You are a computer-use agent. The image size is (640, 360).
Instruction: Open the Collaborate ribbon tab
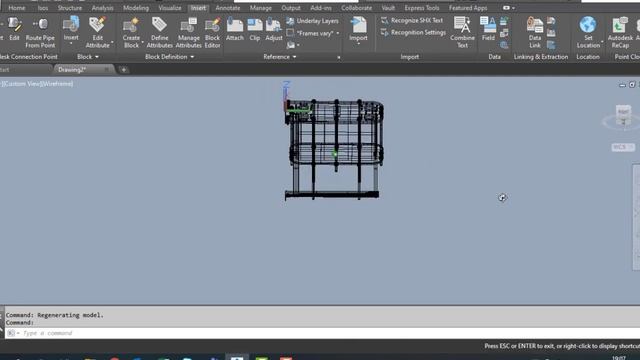click(x=356, y=8)
